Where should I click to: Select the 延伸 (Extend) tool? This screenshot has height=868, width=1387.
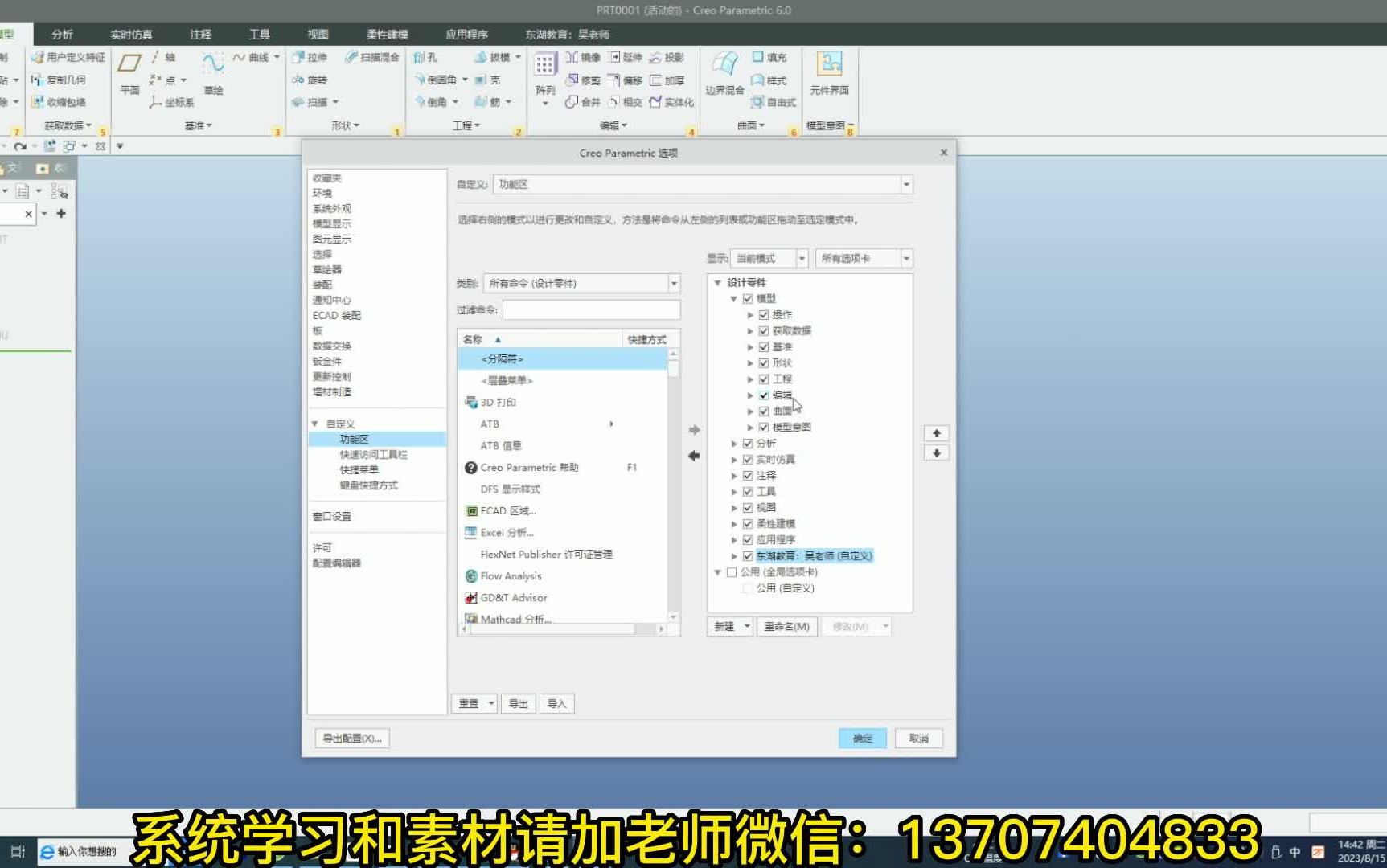[x=626, y=57]
